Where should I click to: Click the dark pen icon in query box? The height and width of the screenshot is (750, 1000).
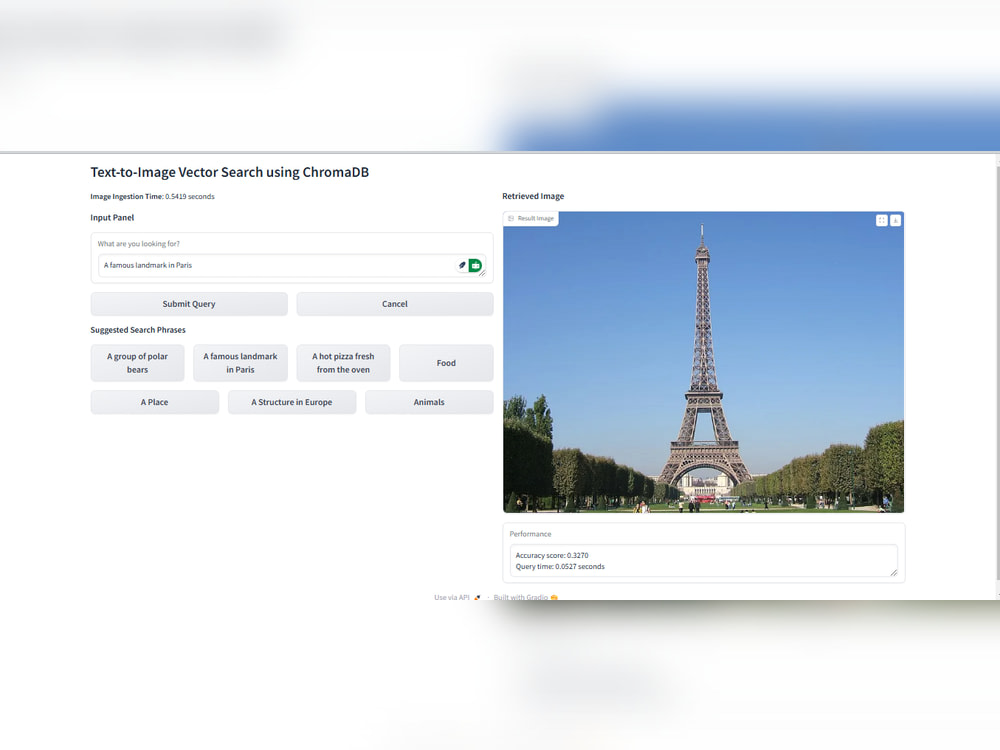pyautogui.click(x=462, y=265)
